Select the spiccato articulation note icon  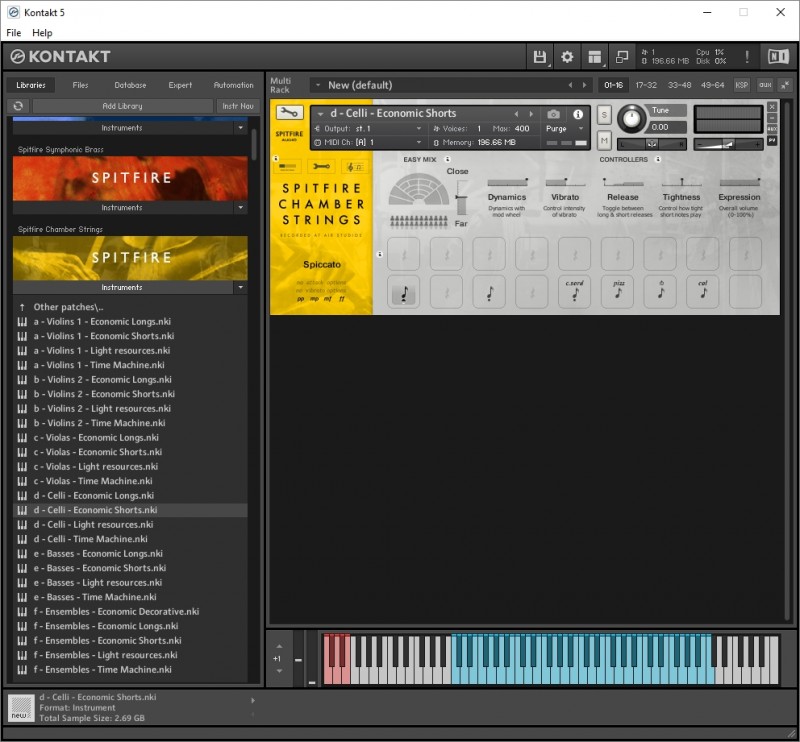(404, 292)
